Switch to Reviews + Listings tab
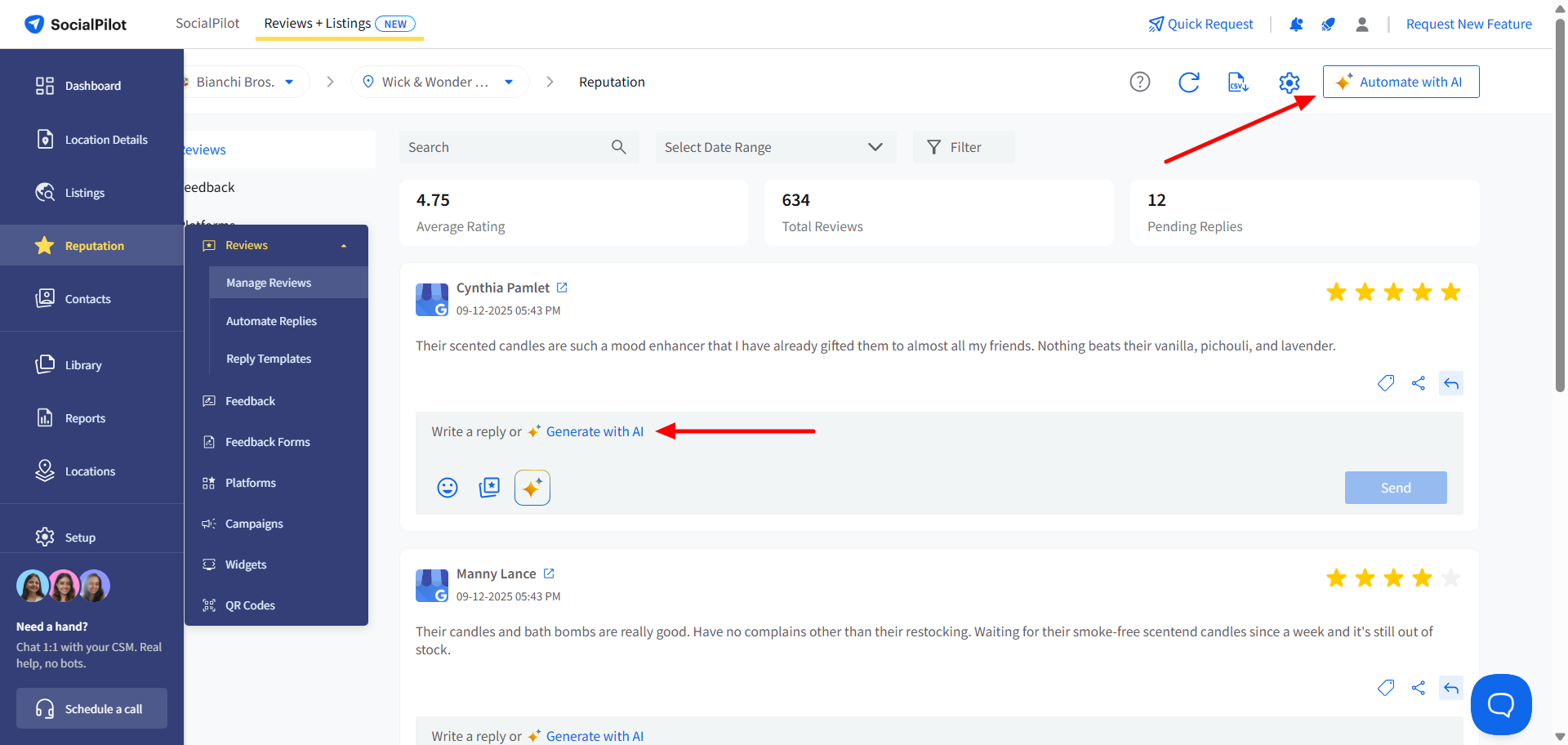This screenshot has height=745, width=1568. pos(340,24)
